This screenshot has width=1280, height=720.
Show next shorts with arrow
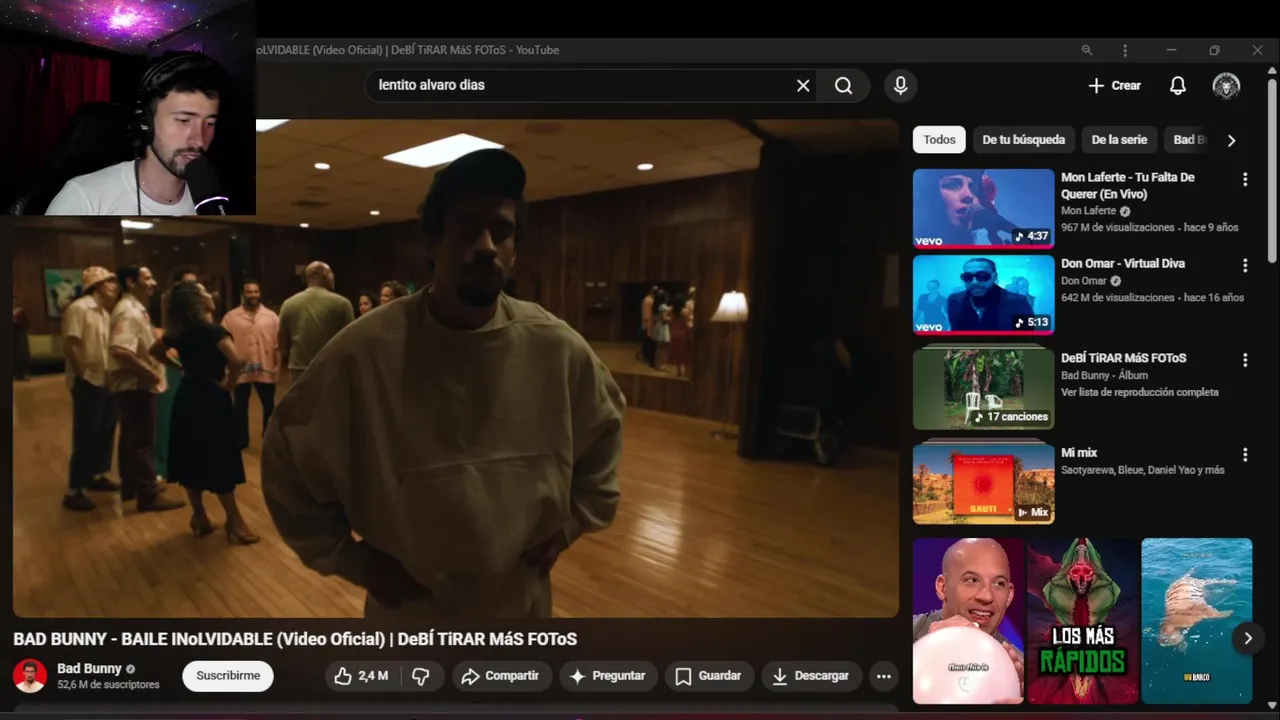[x=1248, y=638]
